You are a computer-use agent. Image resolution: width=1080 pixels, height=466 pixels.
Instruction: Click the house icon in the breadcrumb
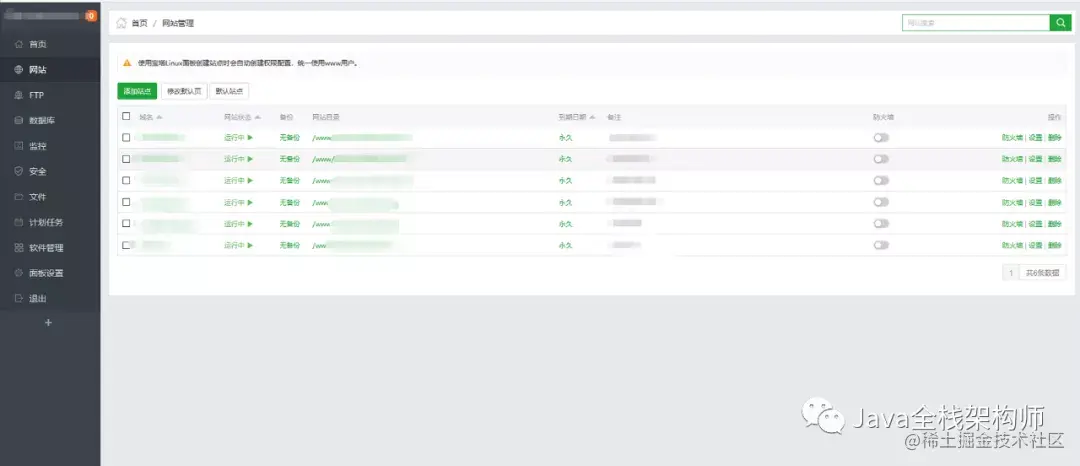pyautogui.click(x=121, y=23)
